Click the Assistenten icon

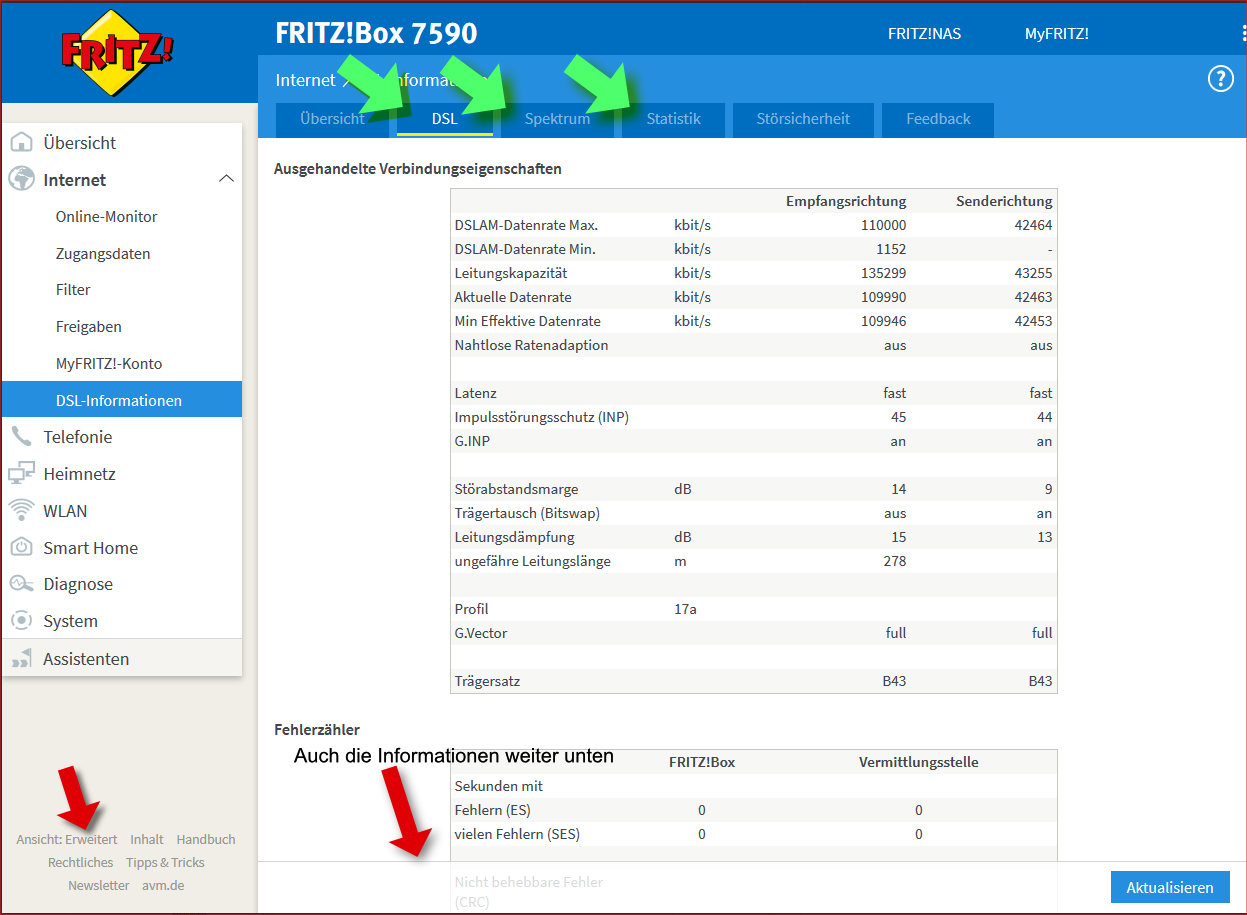pyautogui.click(x=21, y=659)
